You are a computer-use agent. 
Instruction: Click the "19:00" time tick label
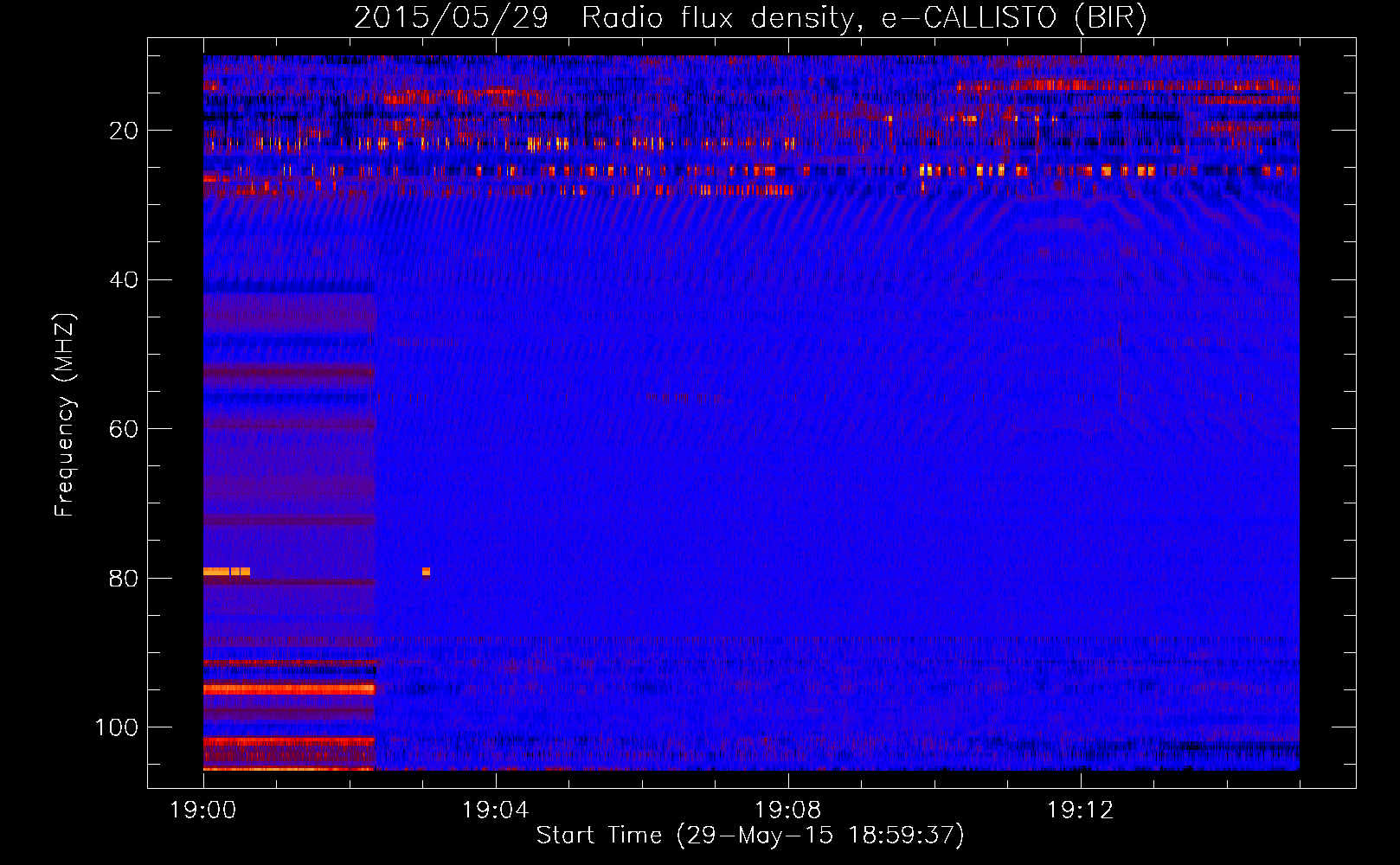[x=203, y=811]
